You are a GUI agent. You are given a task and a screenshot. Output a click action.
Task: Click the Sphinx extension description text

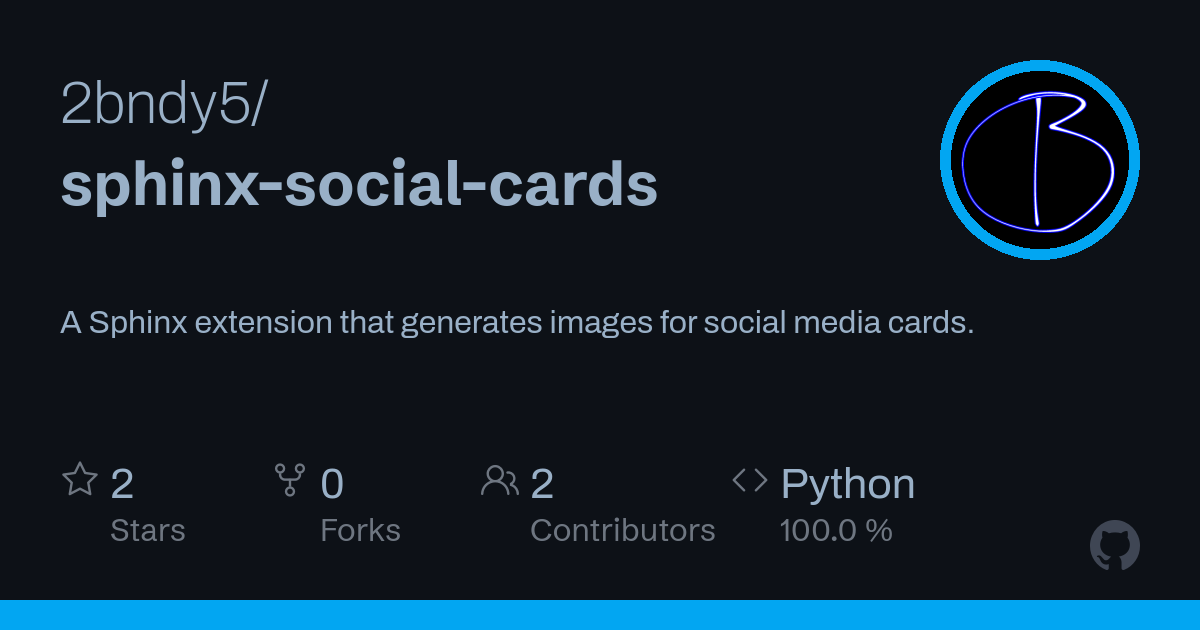(517, 323)
